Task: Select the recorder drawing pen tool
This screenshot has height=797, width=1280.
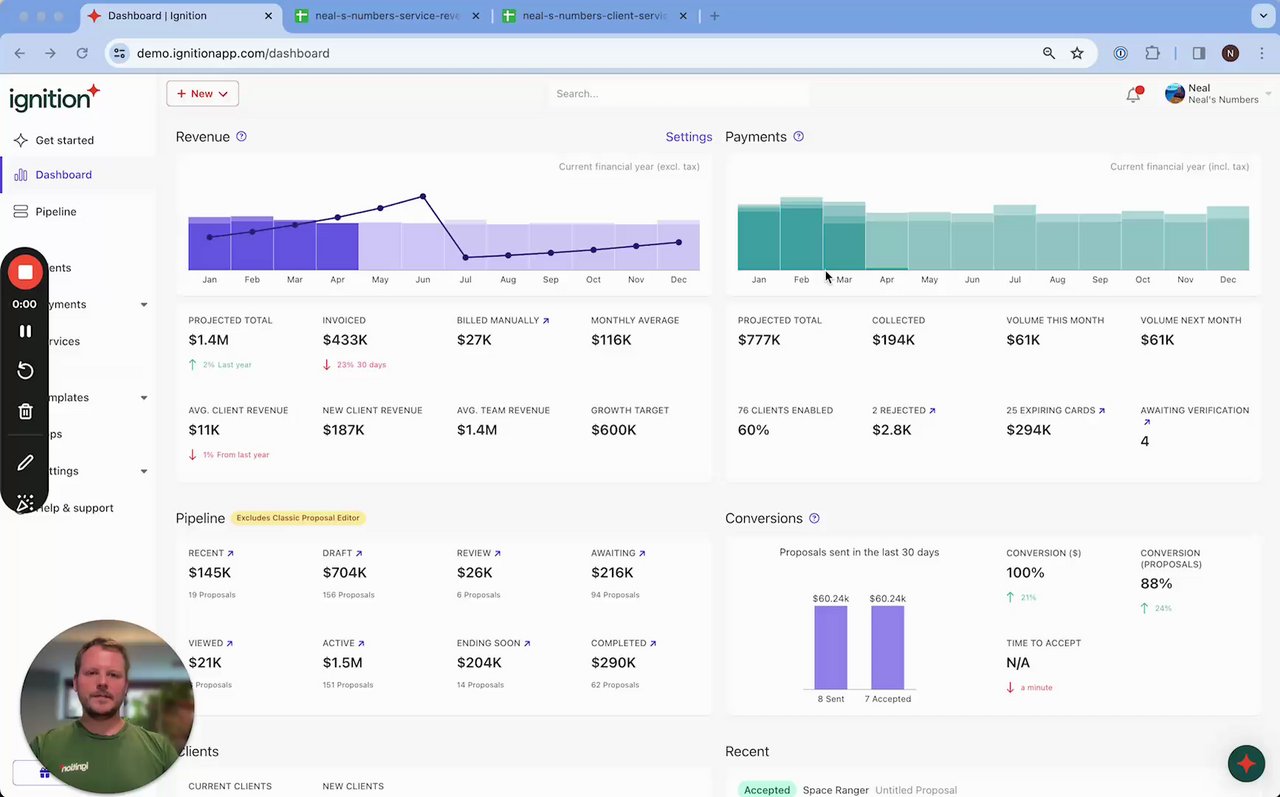Action: (x=25, y=462)
